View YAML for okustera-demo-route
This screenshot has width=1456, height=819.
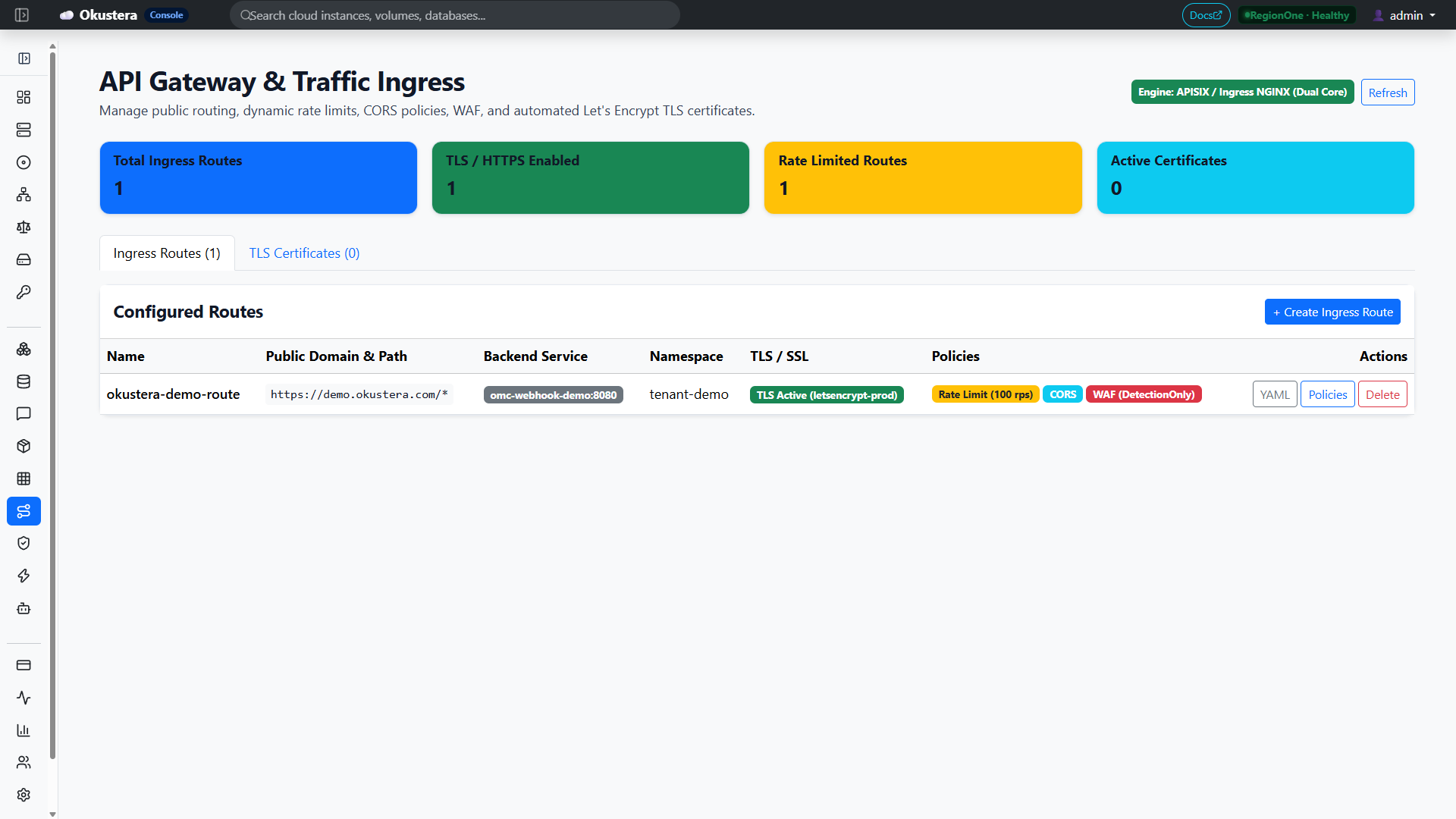coord(1275,394)
